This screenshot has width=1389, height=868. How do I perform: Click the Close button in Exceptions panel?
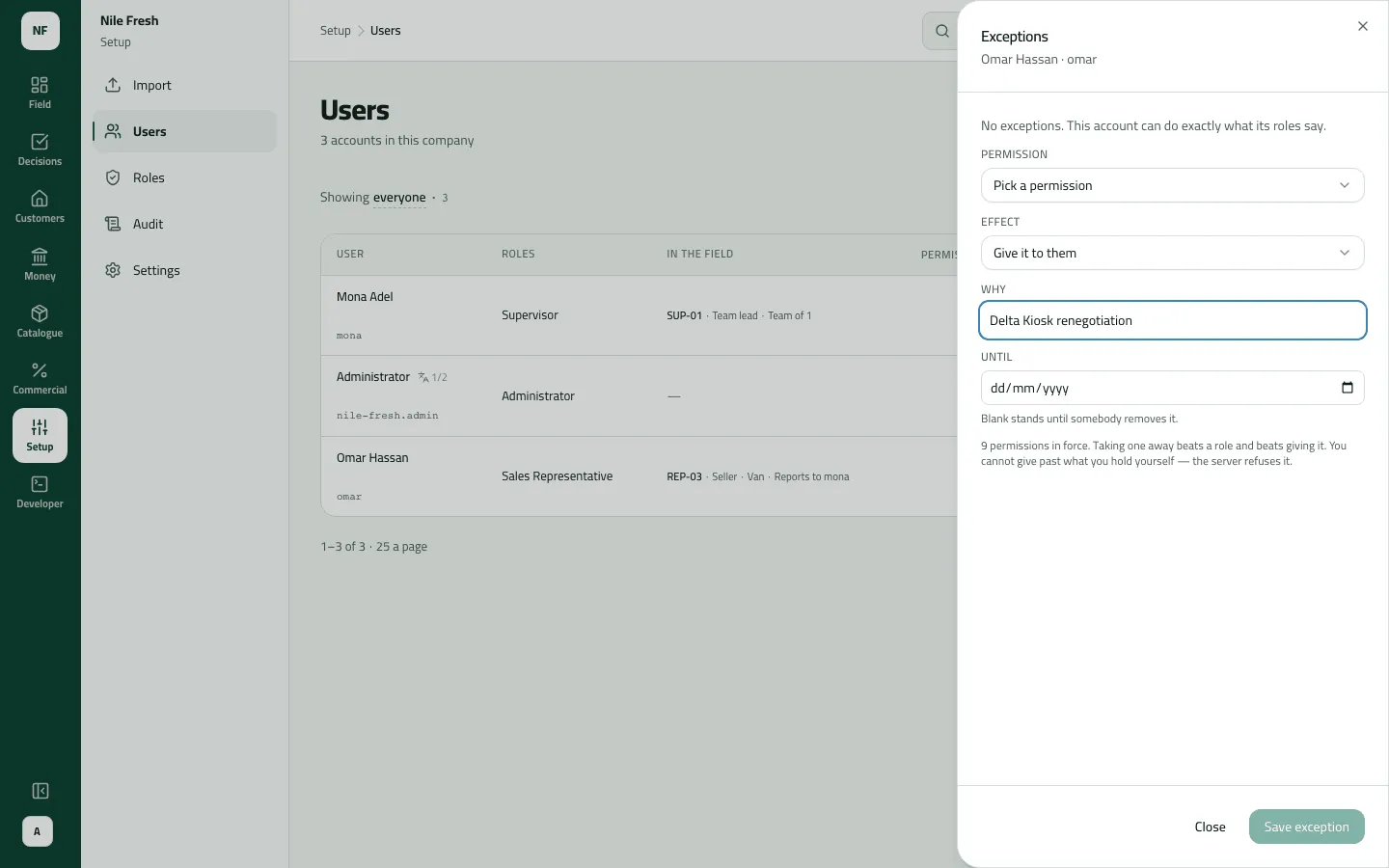tap(1210, 827)
